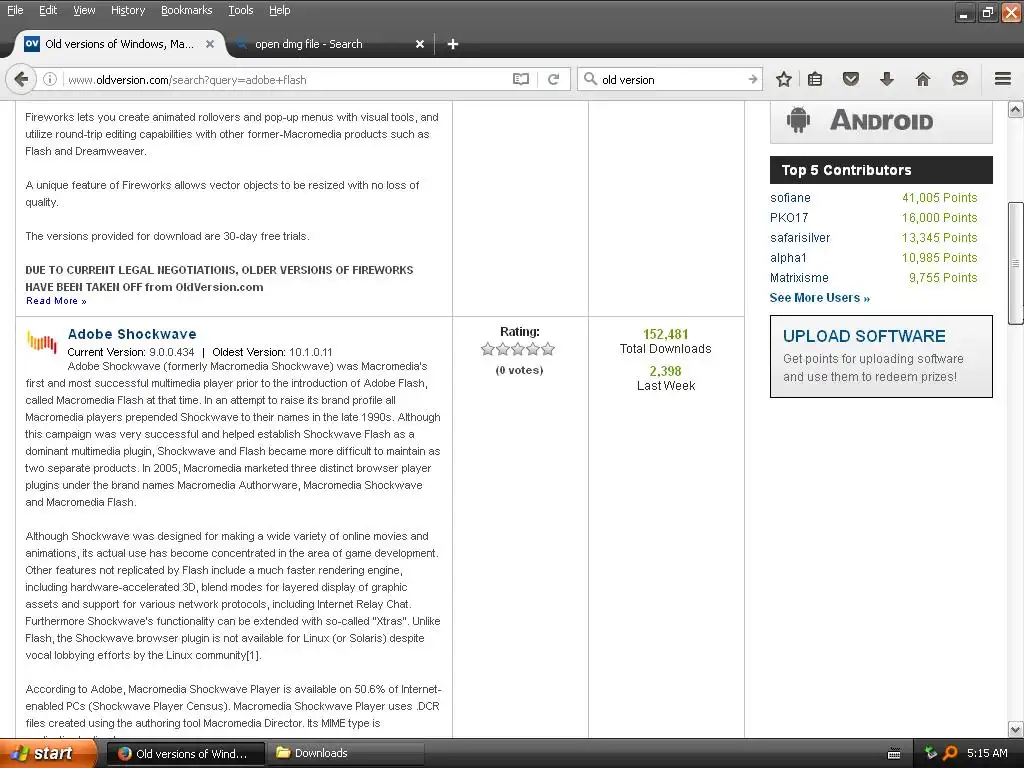Close the open dmg file tab
The image size is (1024, 768).
coord(420,44)
